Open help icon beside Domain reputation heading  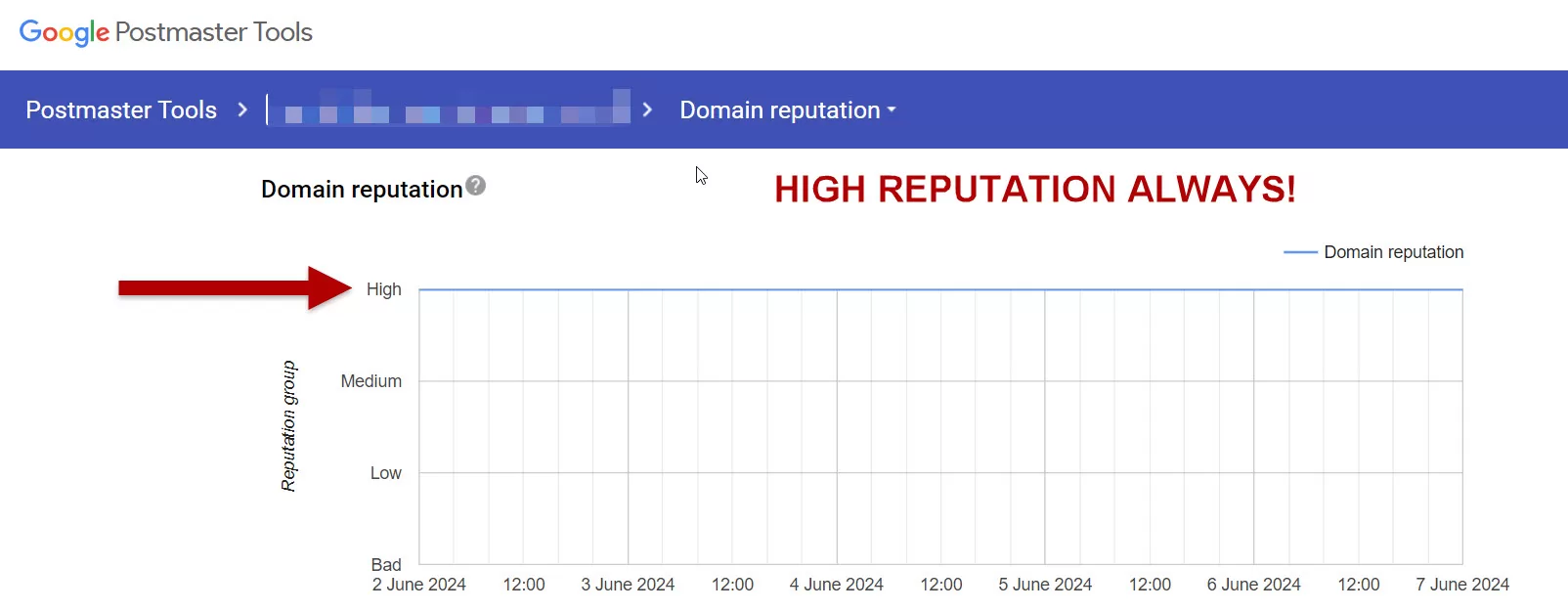coord(475,186)
